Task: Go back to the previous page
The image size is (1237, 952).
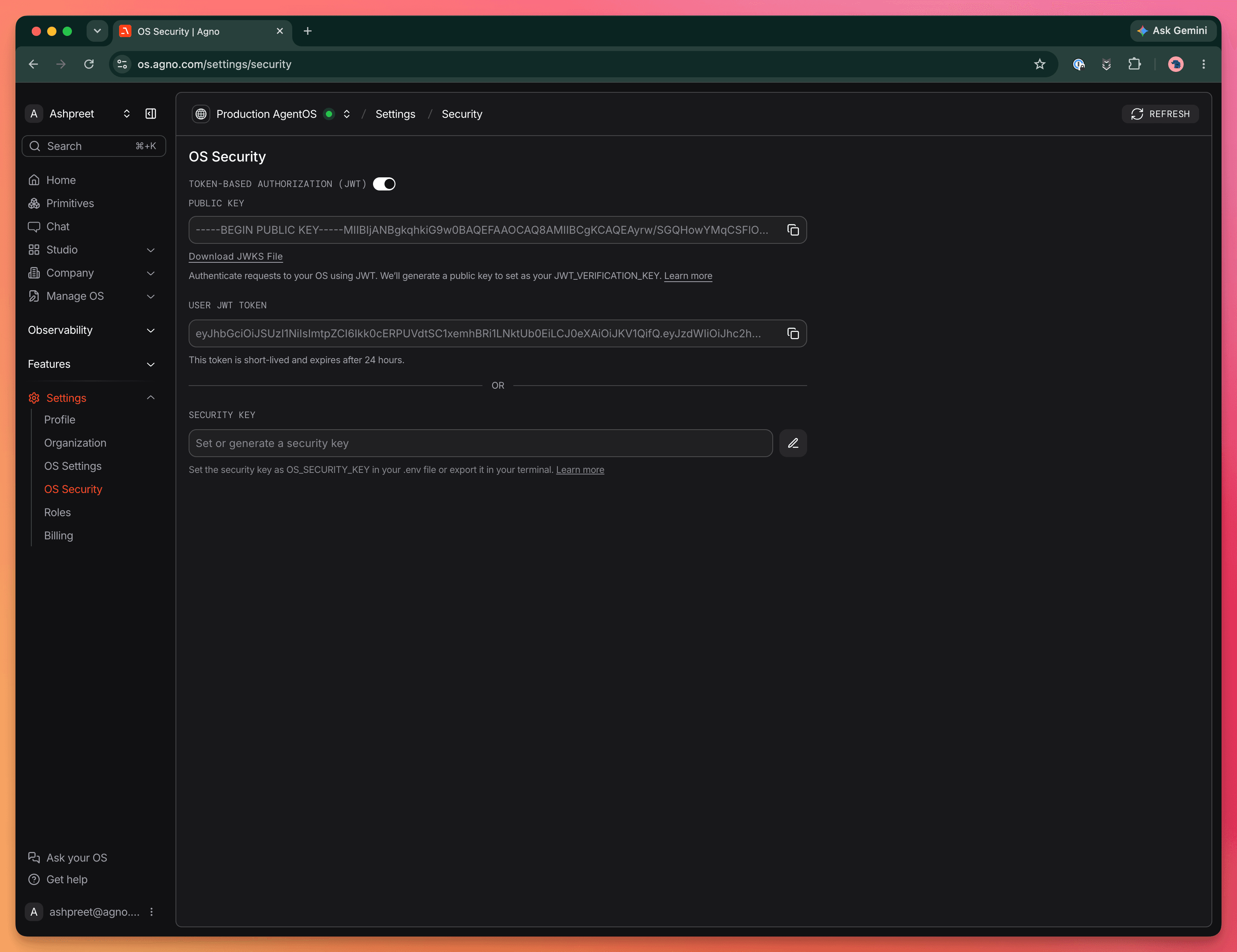Action: click(33, 64)
